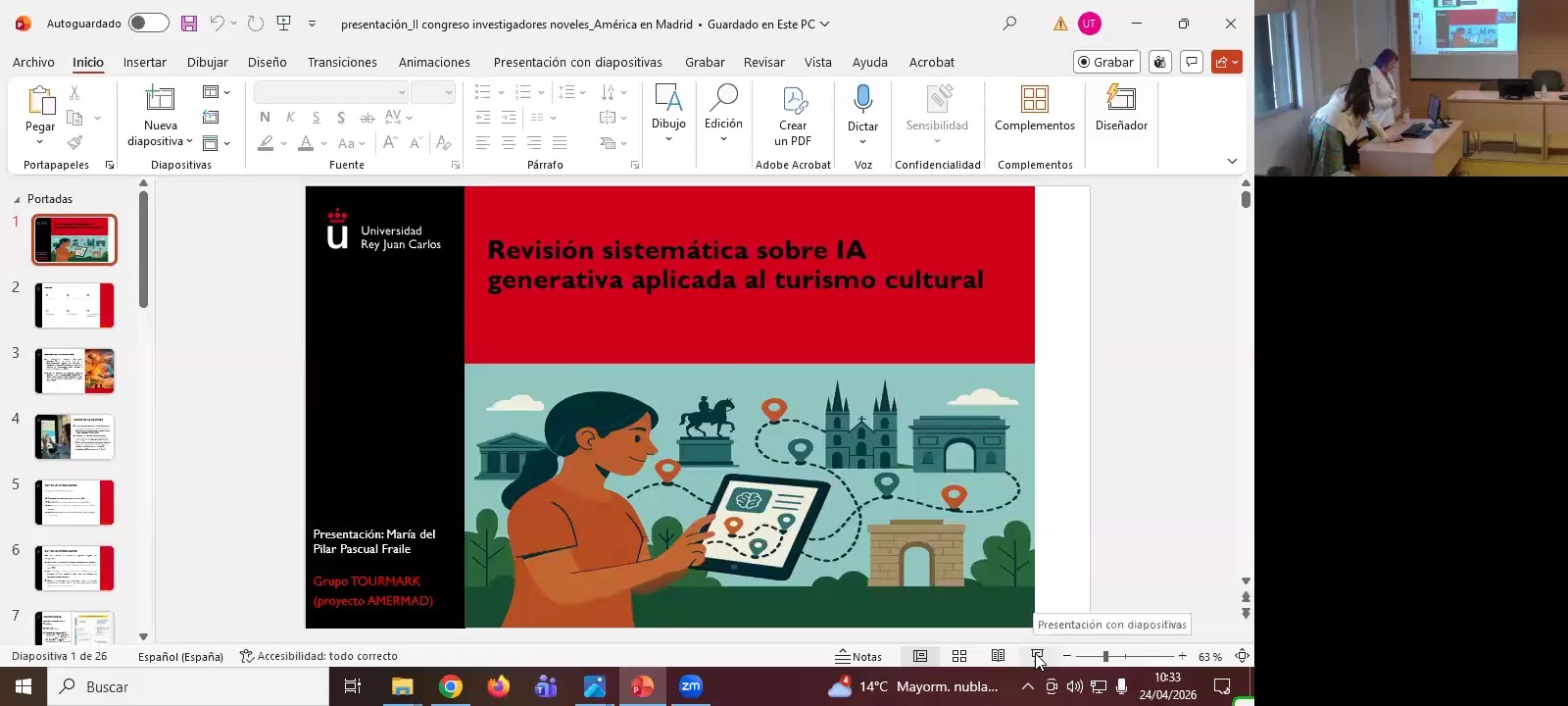Justify the paragraph text
This screenshot has width=1568, height=706.
(x=560, y=143)
